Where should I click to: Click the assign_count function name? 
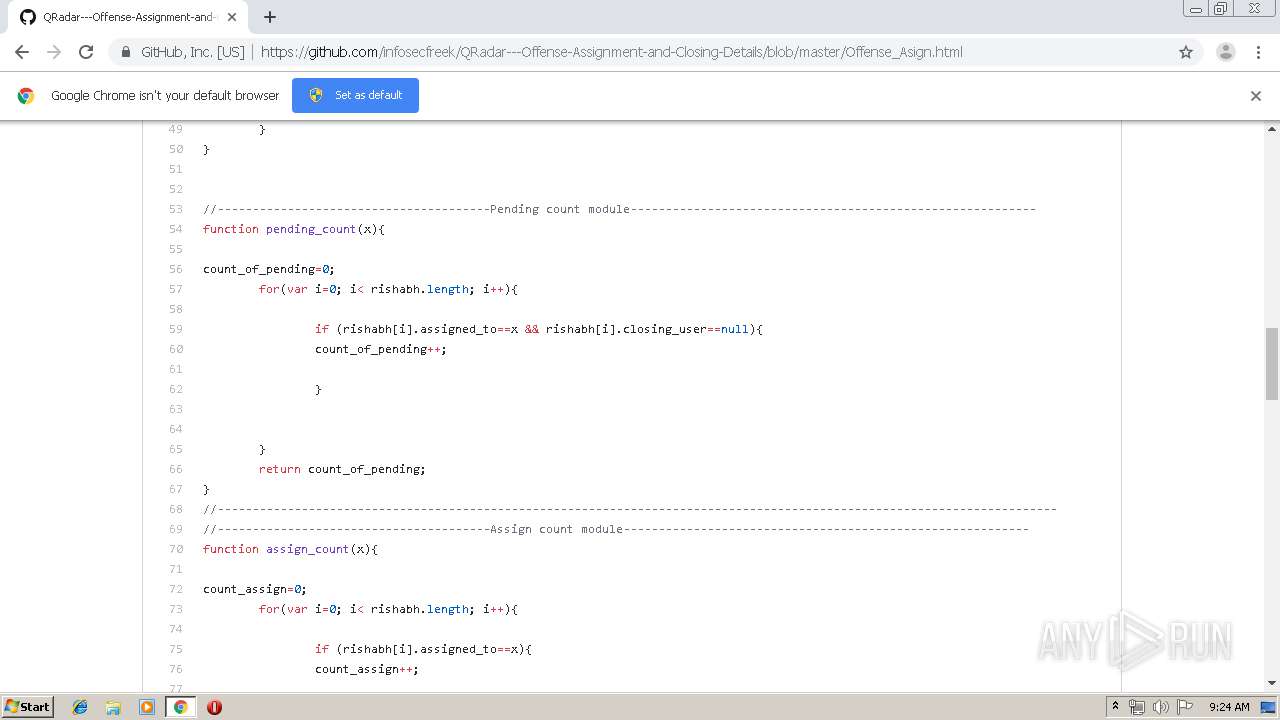[x=308, y=549]
